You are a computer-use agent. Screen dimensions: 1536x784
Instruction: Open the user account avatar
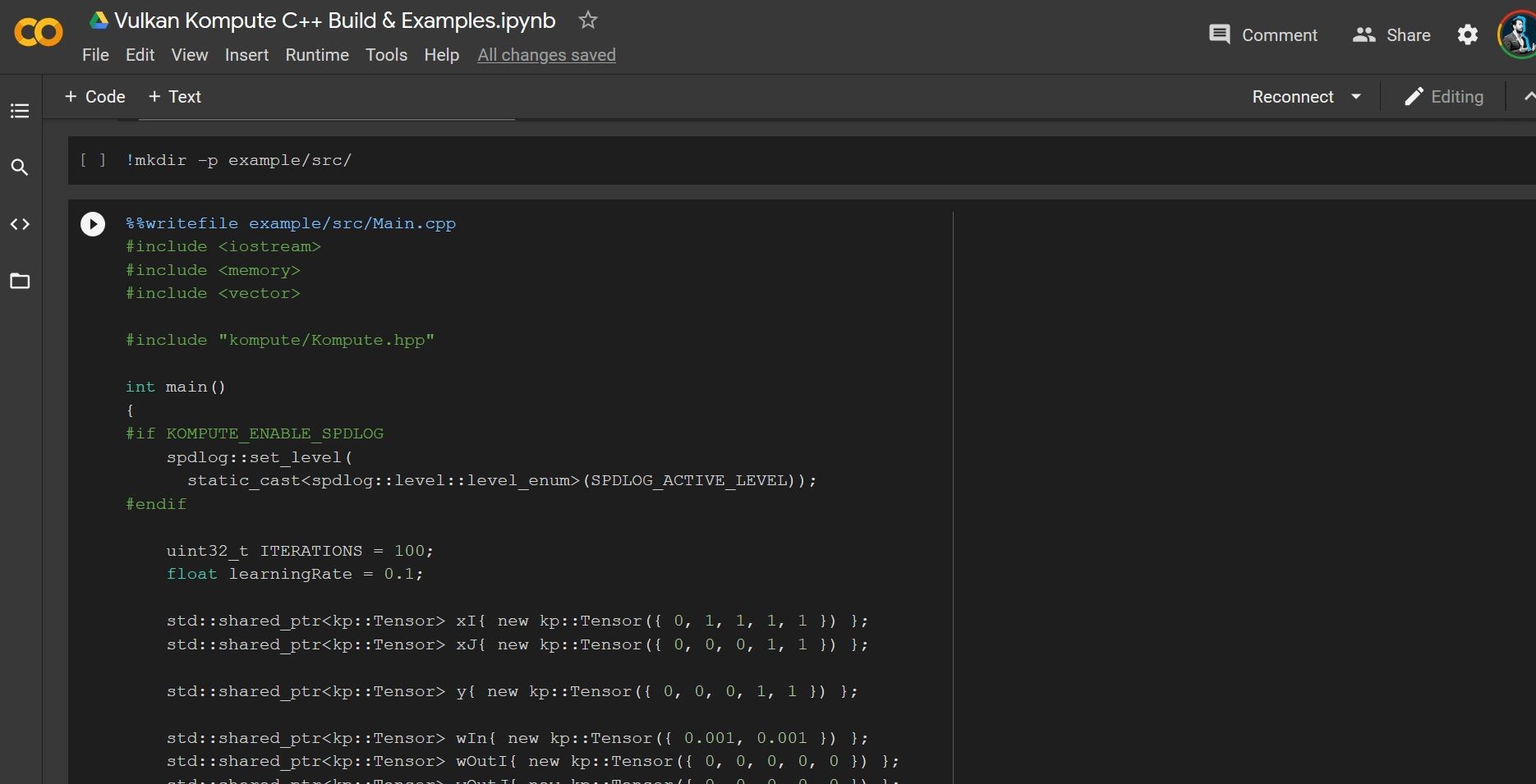pyautogui.click(x=1516, y=34)
